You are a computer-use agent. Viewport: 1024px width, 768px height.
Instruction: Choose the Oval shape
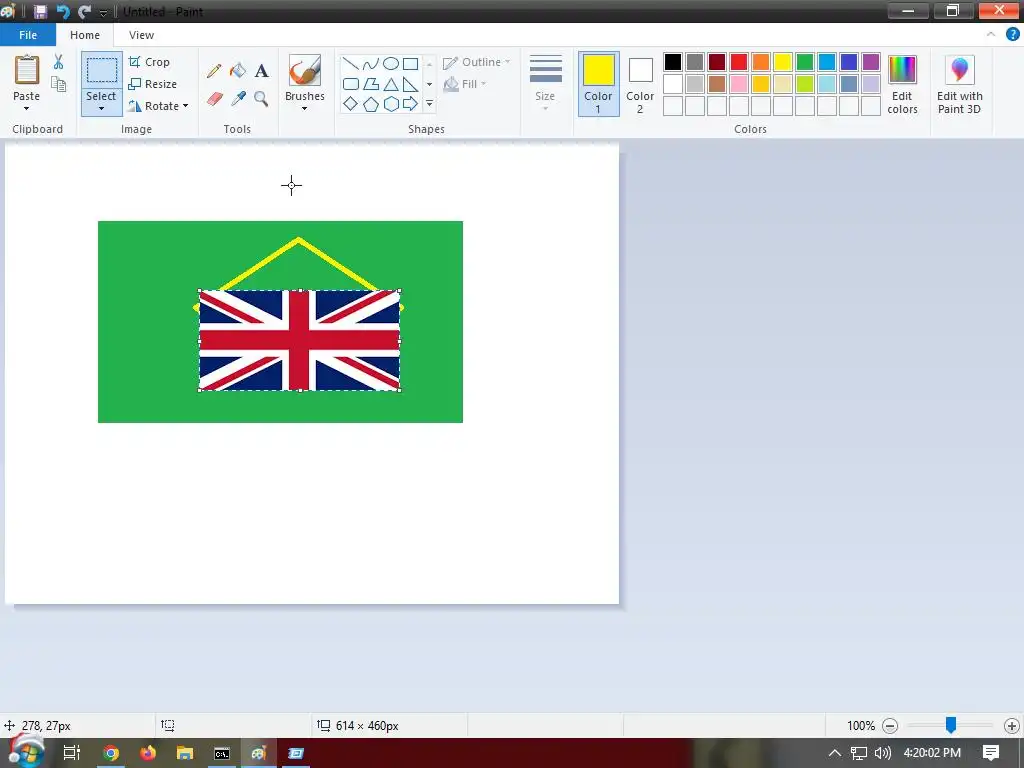point(391,63)
